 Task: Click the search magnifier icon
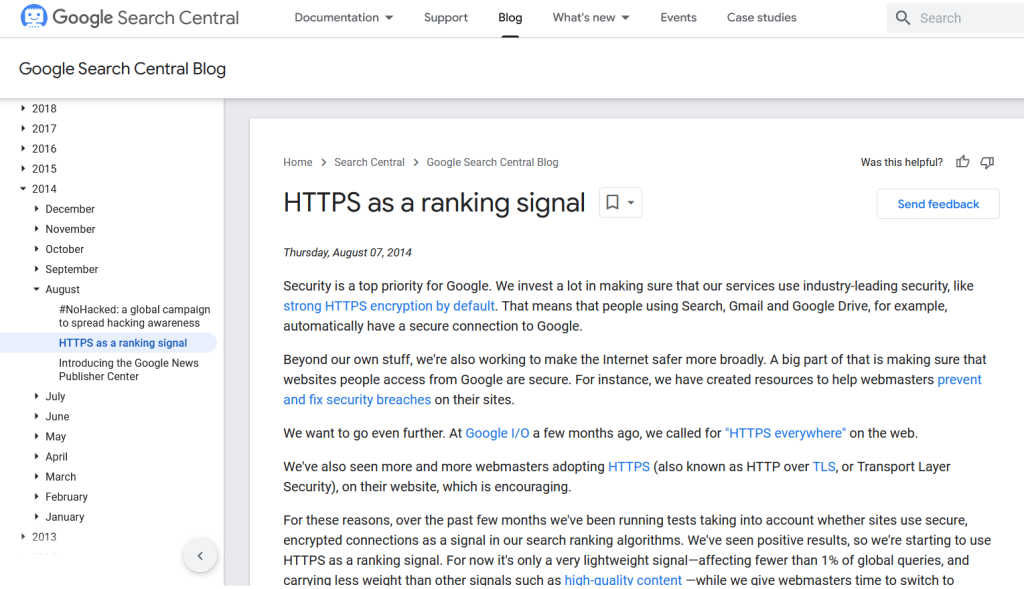click(903, 18)
